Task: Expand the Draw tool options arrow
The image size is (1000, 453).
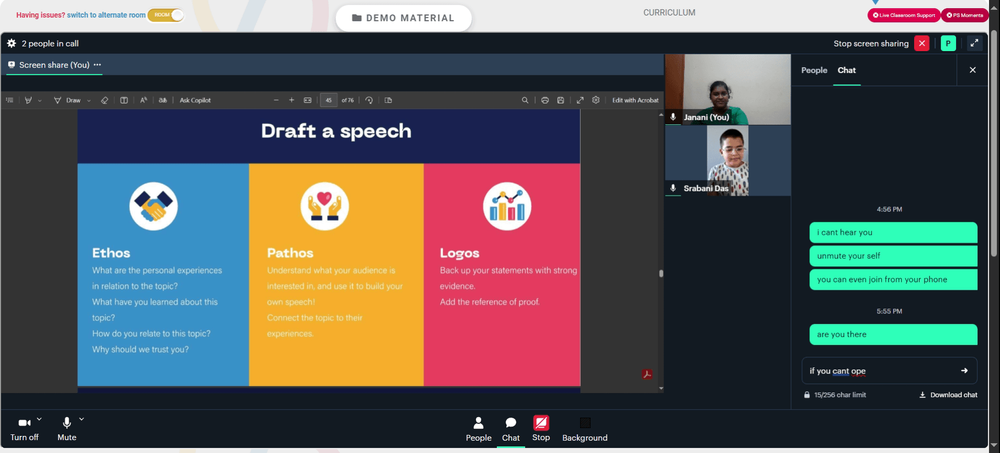Action: point(89,100)
